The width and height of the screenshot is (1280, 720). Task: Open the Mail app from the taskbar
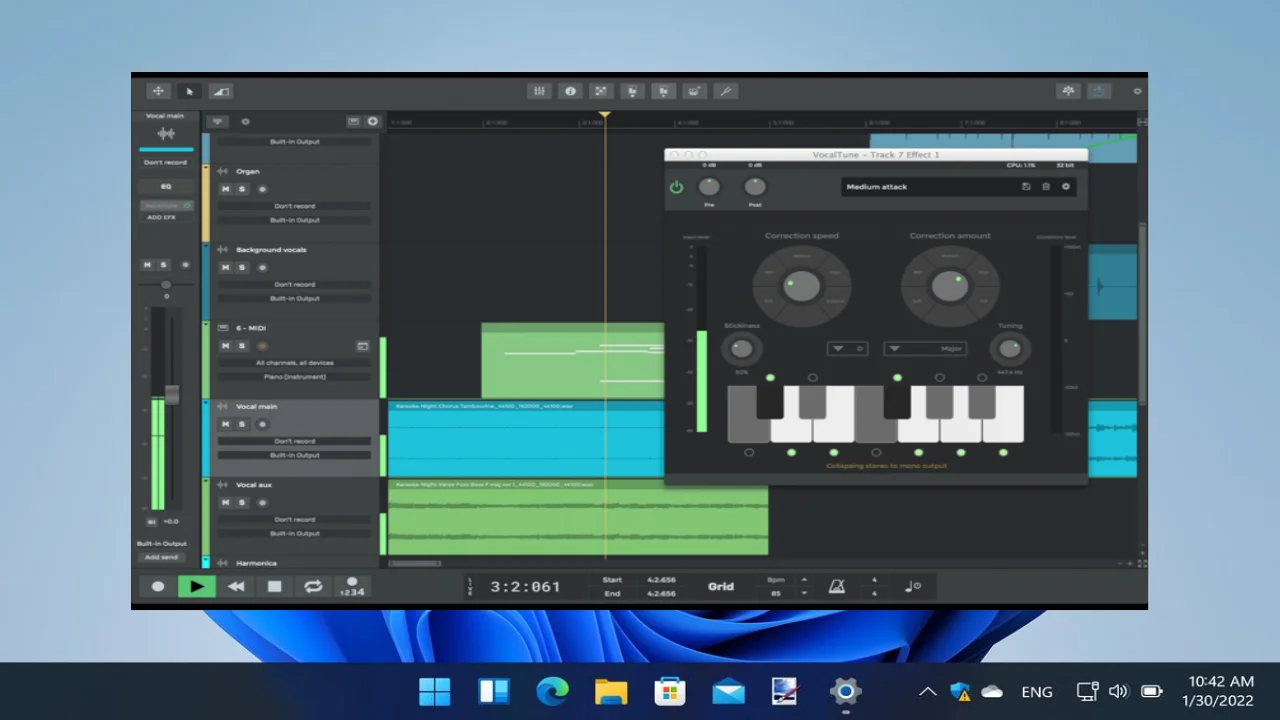tap(728, 691)
